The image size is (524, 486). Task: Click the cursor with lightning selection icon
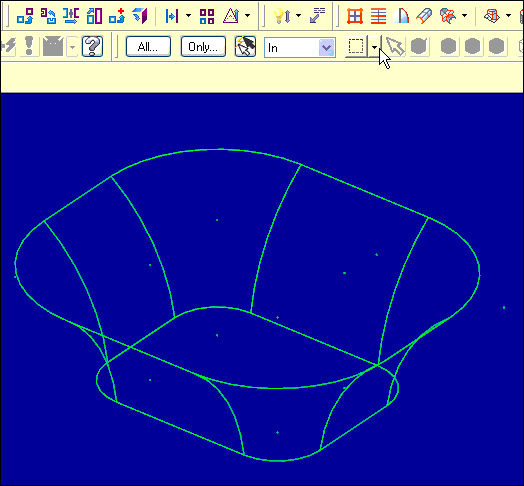(x=245, y=46)
